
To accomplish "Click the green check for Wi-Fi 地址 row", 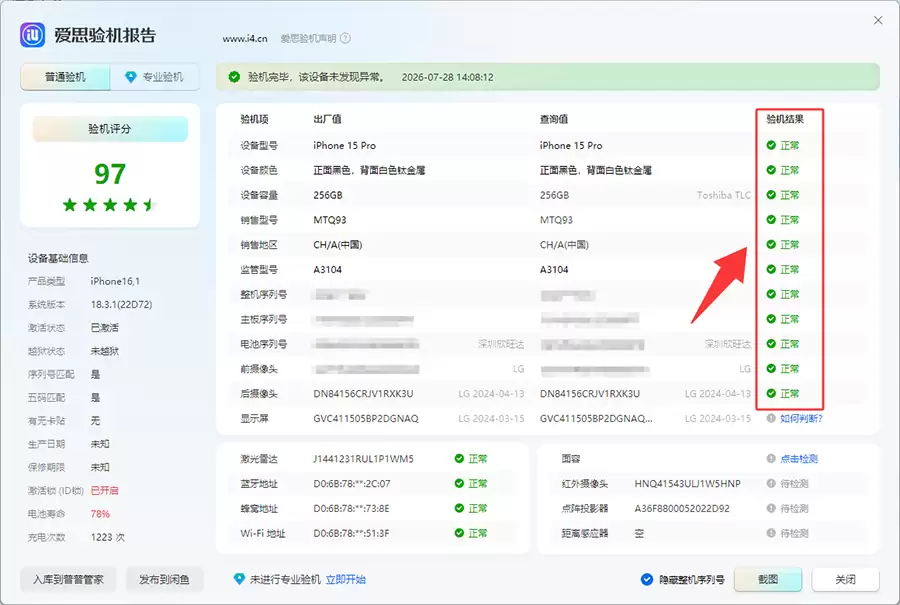I will pos(459,533).
